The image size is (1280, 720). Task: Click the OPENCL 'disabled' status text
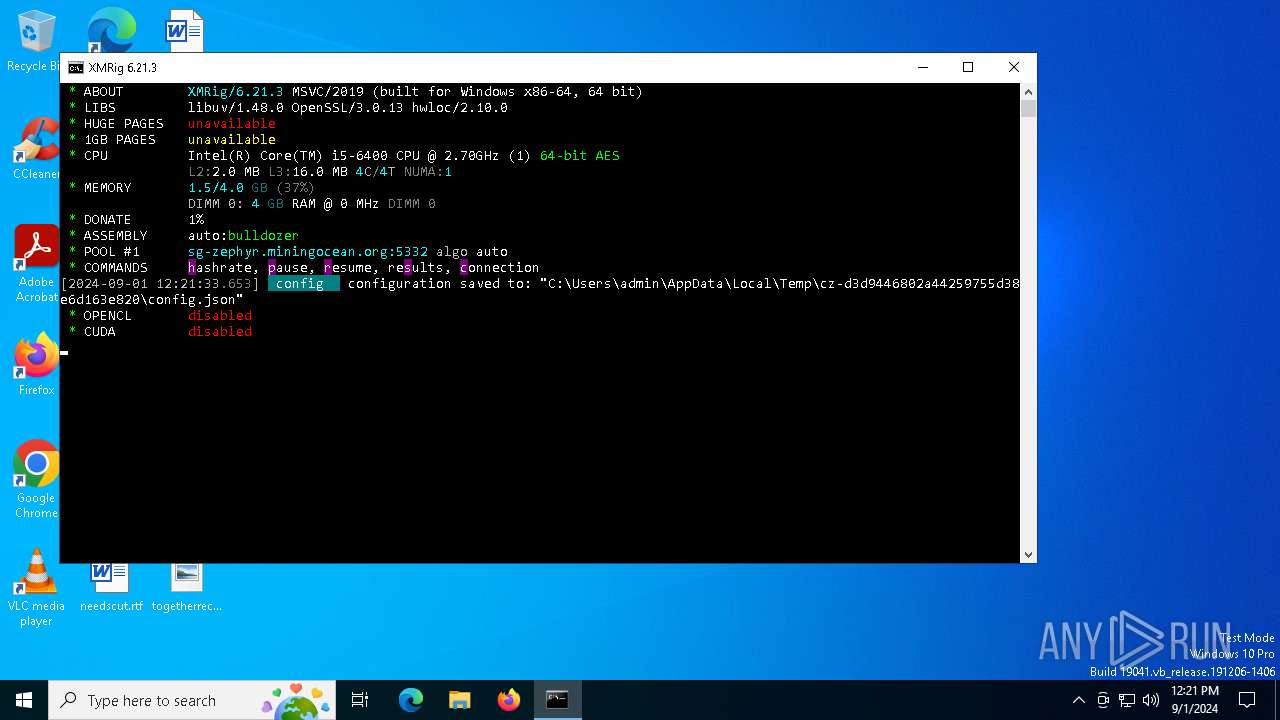click(220, 315)
